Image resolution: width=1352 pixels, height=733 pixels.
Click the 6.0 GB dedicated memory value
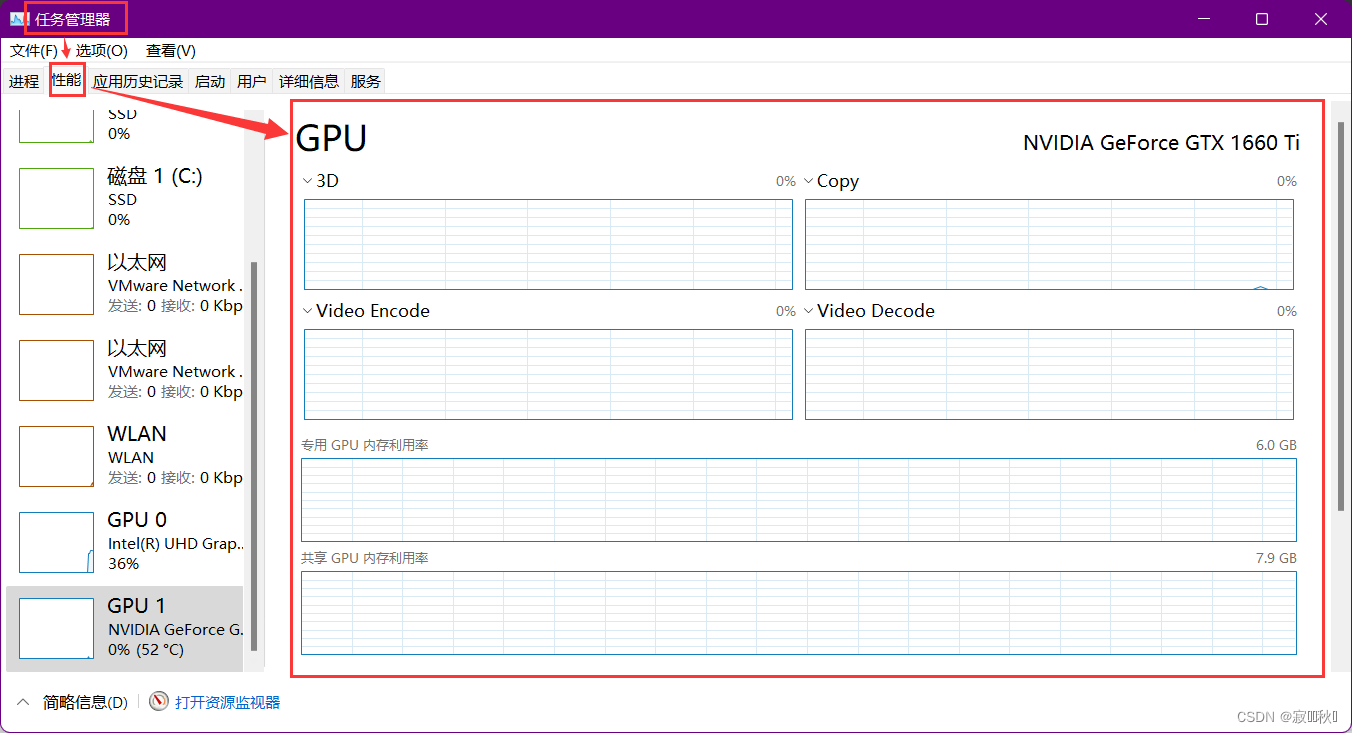click(x=1276, y=445)
